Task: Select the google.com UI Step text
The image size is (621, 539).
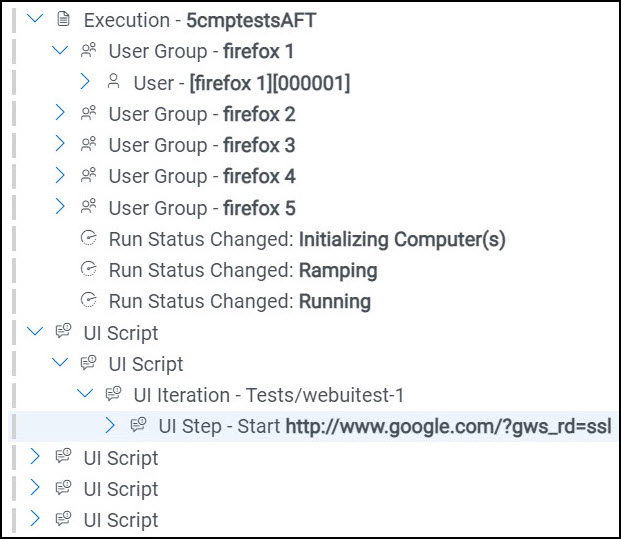Action: (x=384, y=427)
